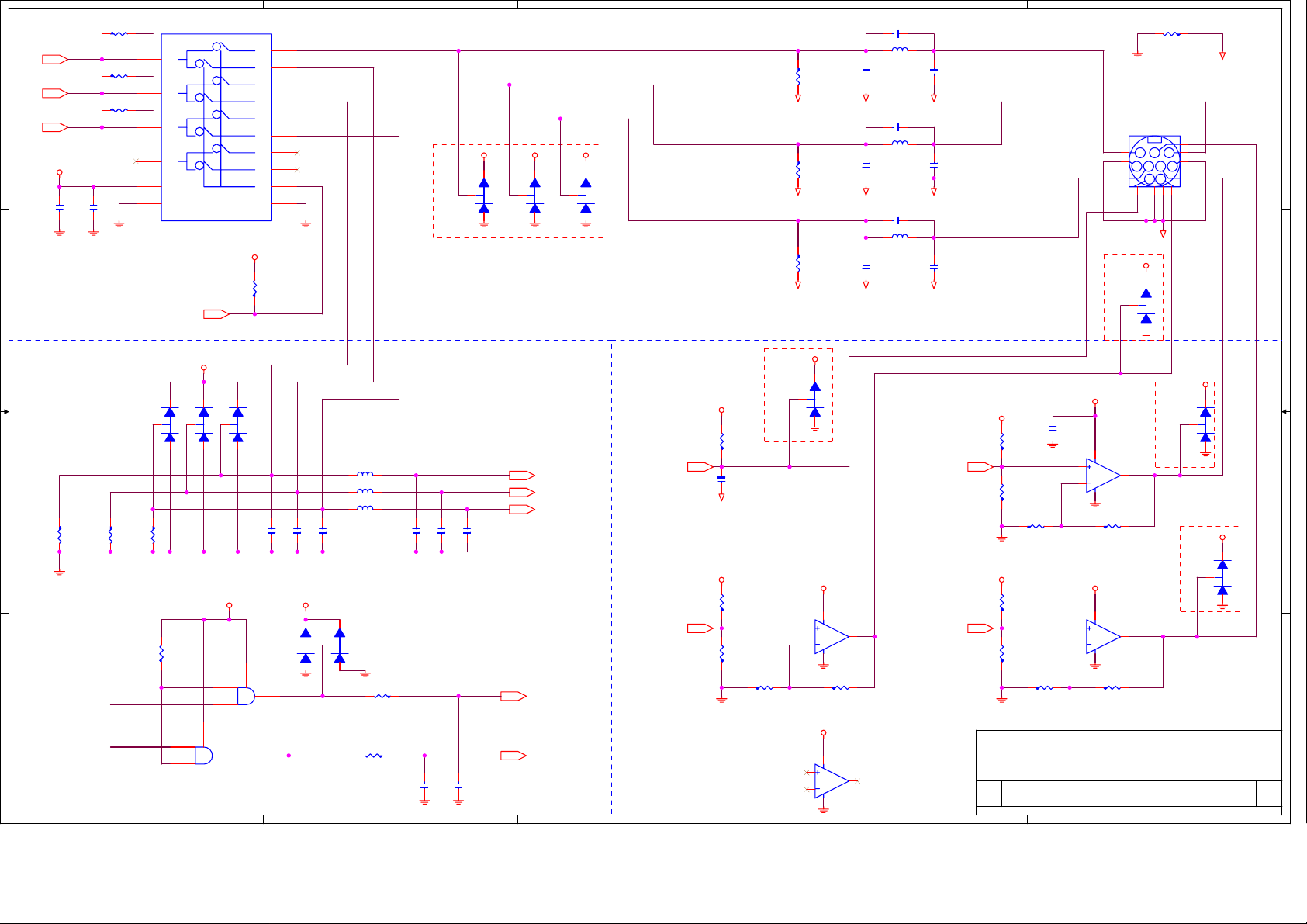Click red dashed diode clamp just below the connector
Viewport: 1307px width, 924px height.
pyautogui.click(x=1133, y=297)
